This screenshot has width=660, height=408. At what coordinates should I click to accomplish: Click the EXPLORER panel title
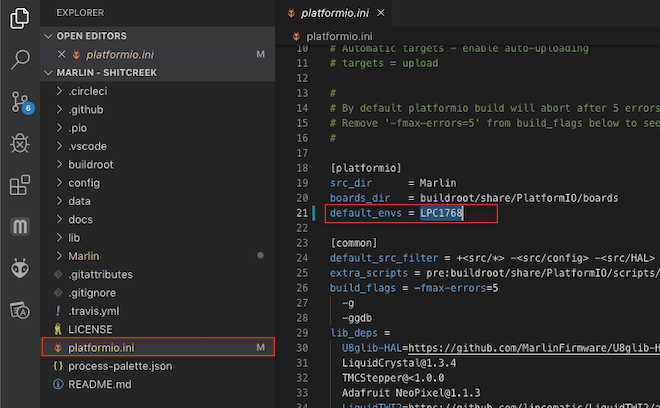[80, 13]
